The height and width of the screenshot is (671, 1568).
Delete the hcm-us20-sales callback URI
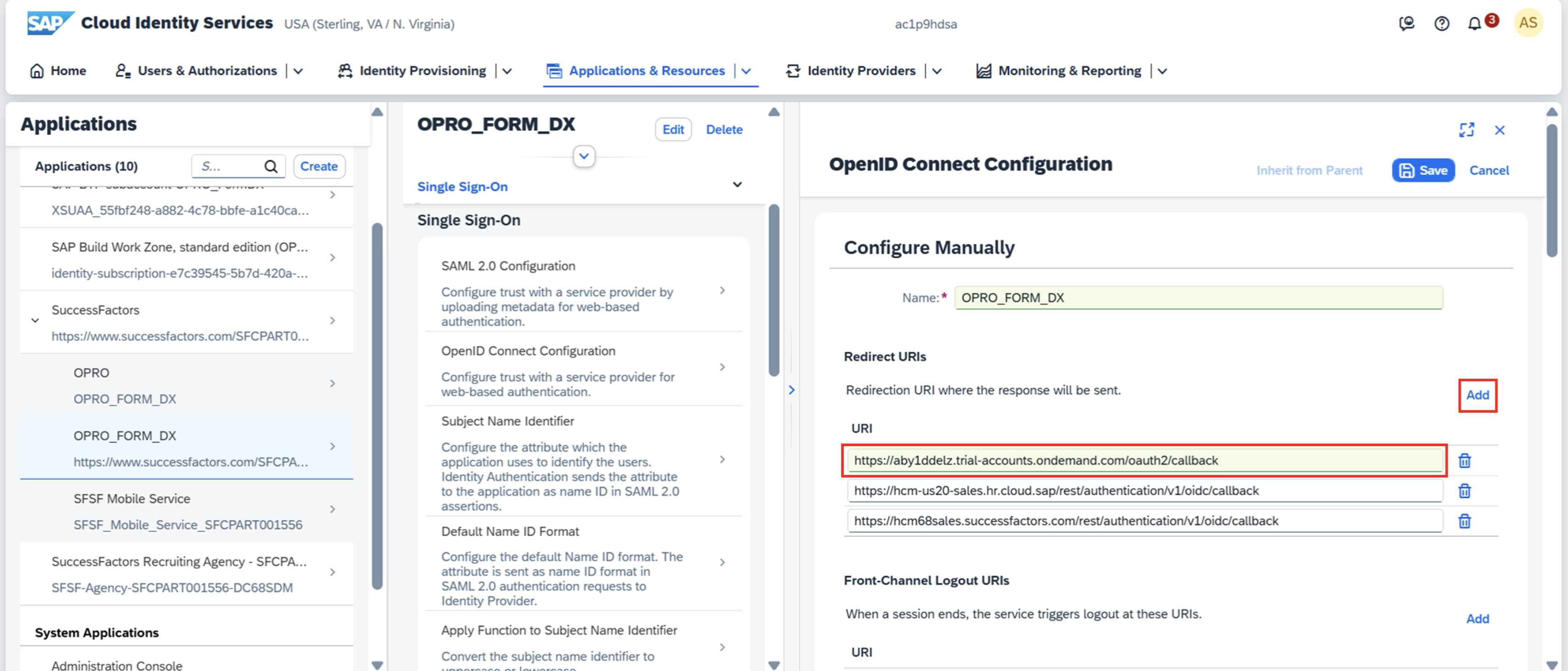1465,491
